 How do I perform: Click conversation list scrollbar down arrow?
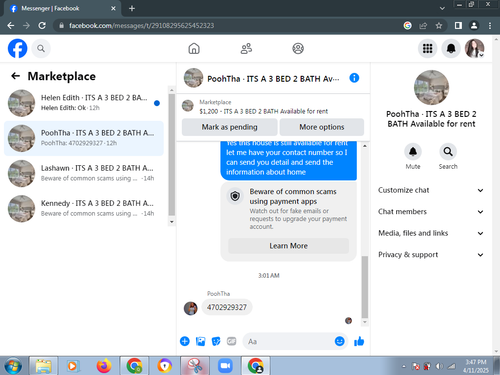172,222
